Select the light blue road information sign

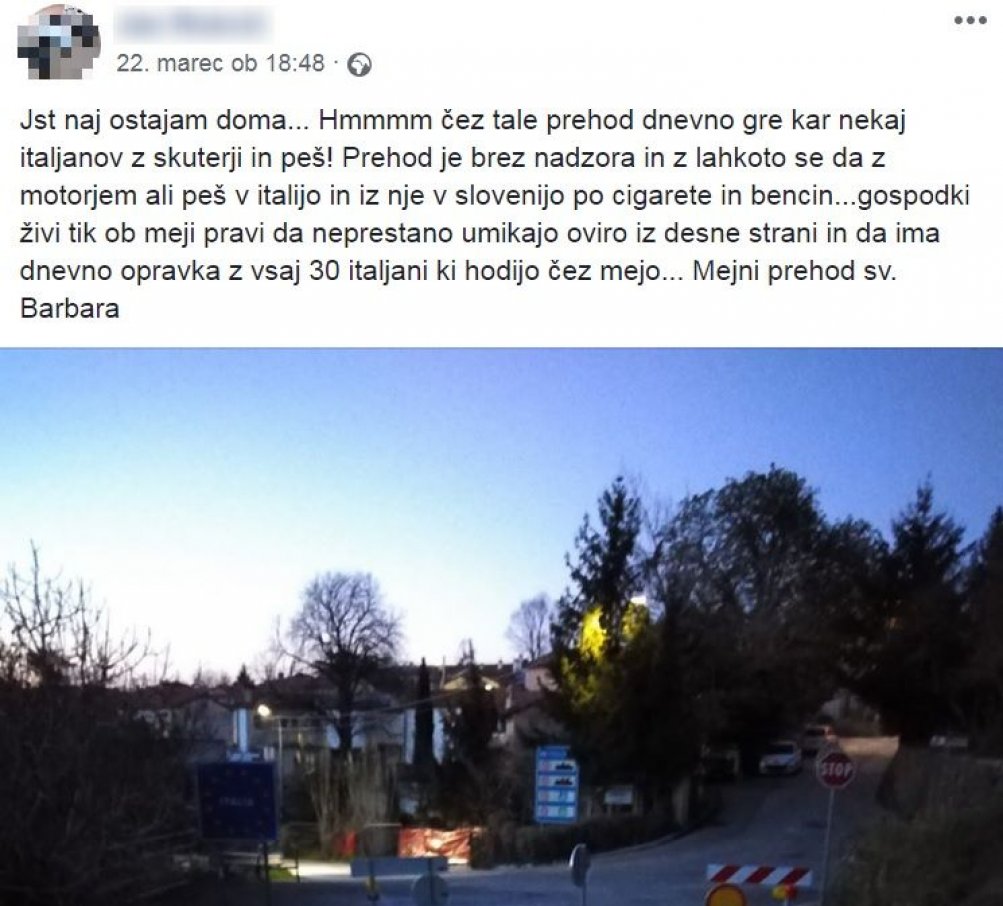point(556,784)
